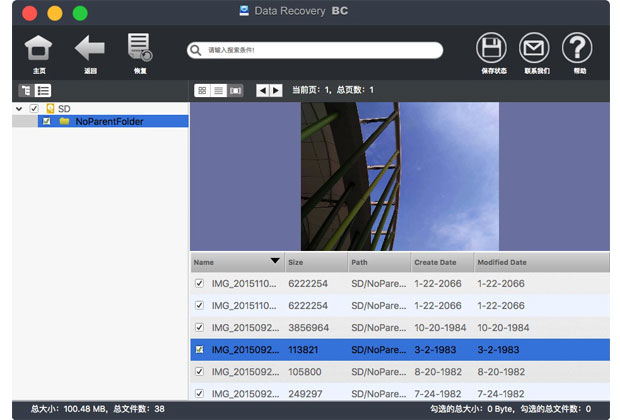Viewport: 620px width, 420px height.
Task: Click the checked total size 0 Byte status text
Action: tap(472, 409)
